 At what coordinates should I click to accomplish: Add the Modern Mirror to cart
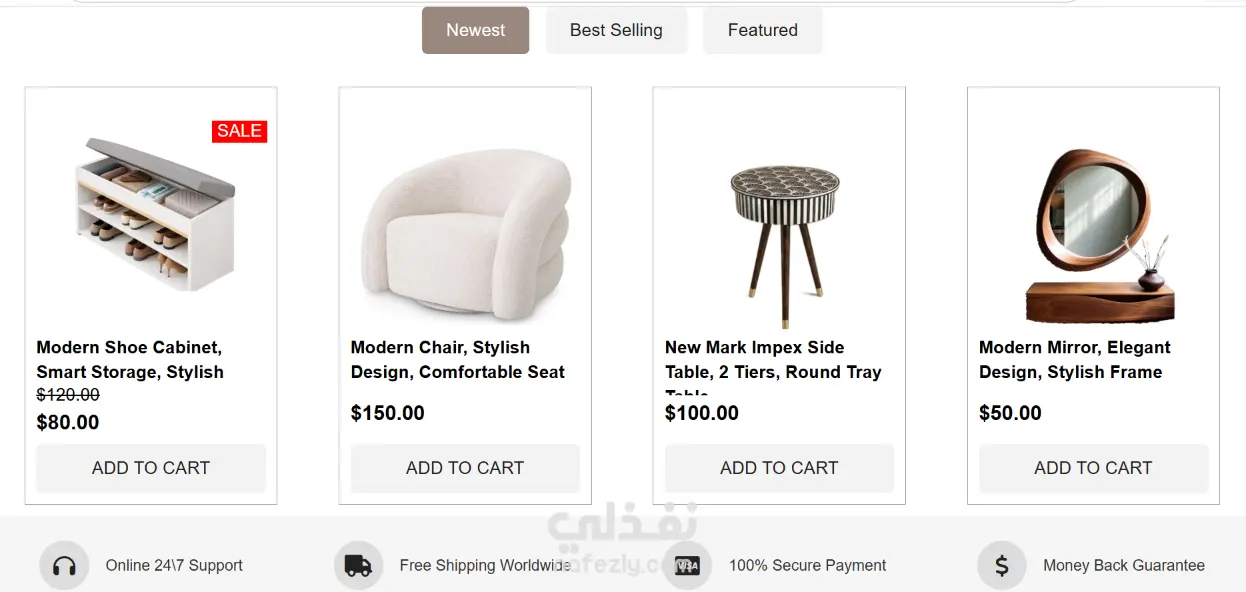click(x=1093, y=468)
